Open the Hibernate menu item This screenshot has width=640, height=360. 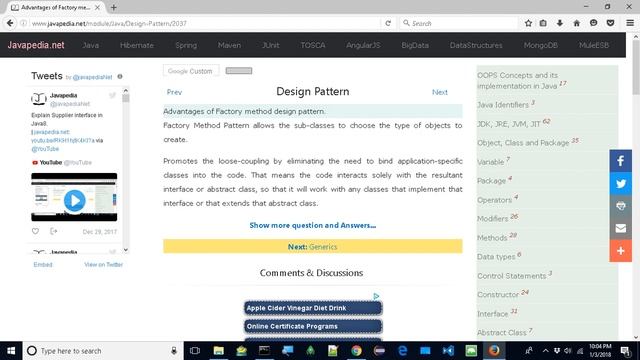click(137, 45)
